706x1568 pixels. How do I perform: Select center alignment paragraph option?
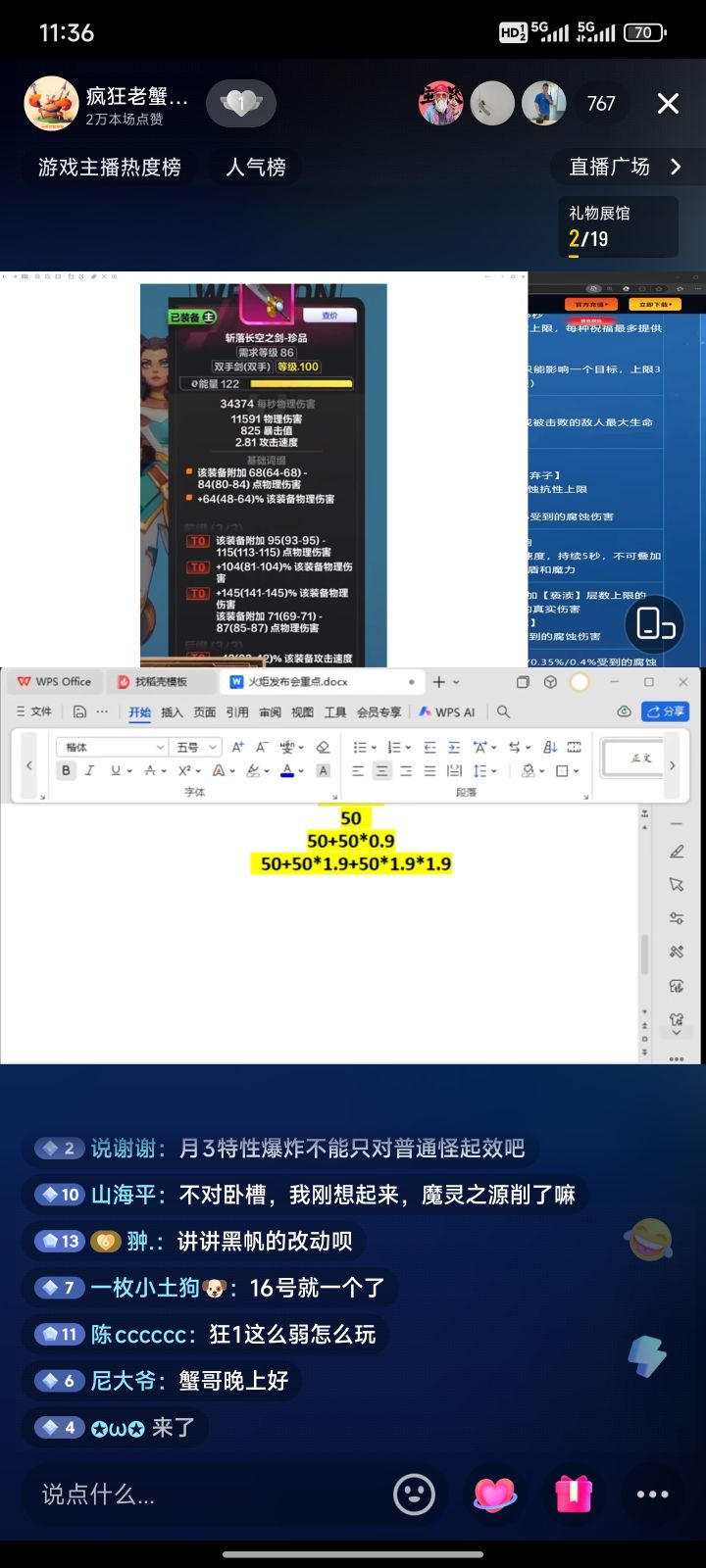[x=381, y=771]
